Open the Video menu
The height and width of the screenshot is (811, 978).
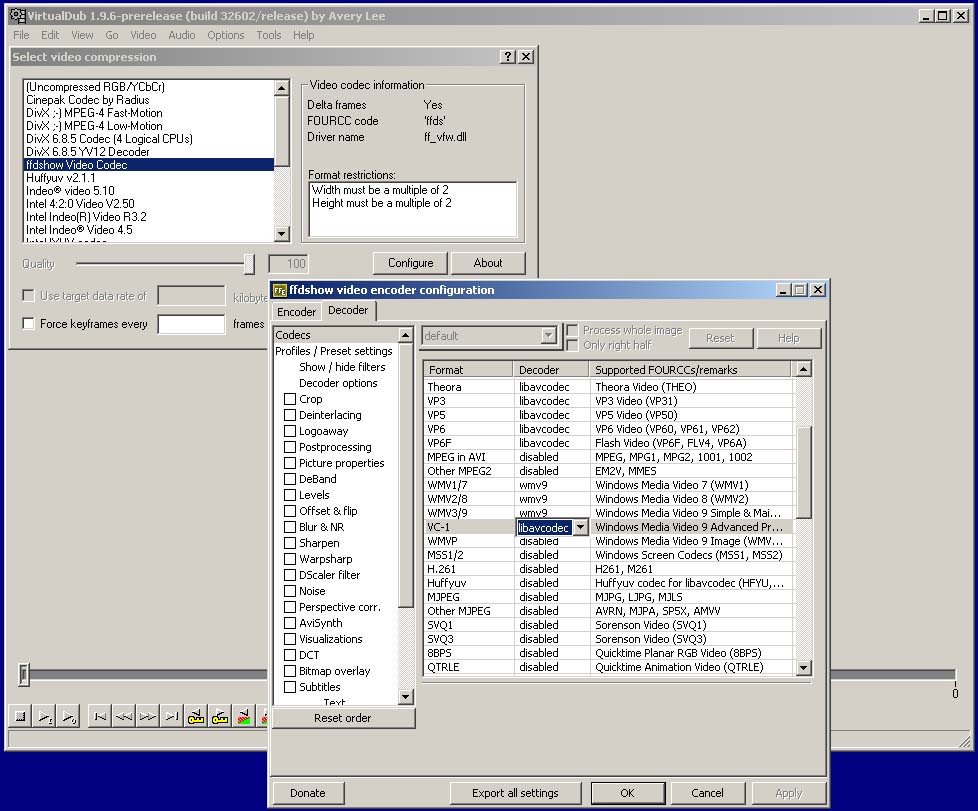[x=143, y=35]
